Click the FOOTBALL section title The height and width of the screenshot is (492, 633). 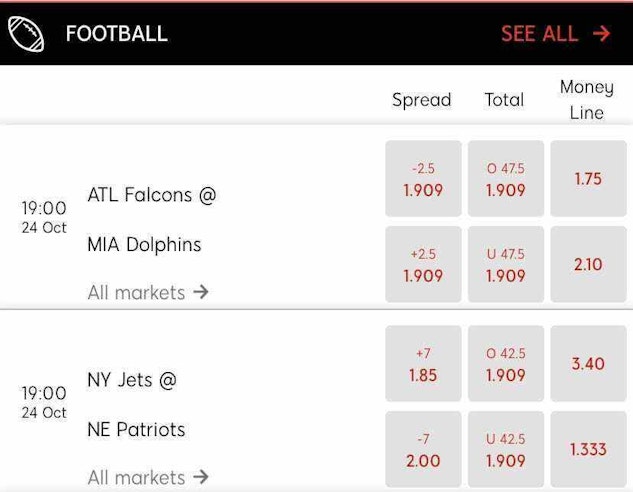click(116, 34)
